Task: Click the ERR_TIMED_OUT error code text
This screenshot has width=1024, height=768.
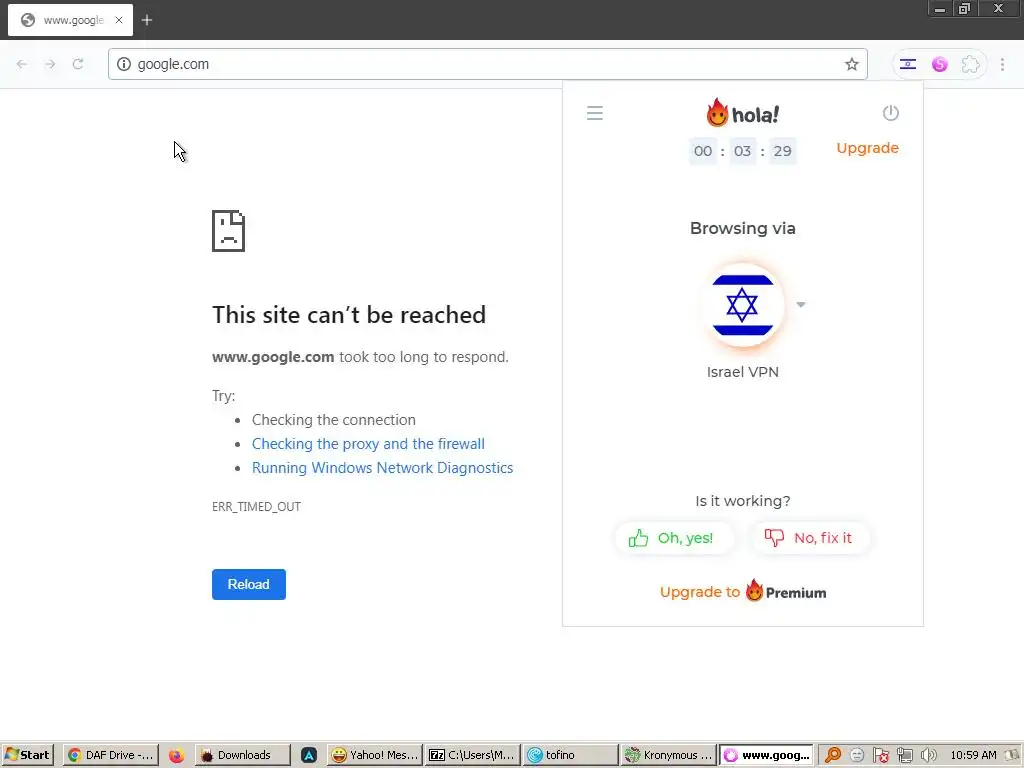Action: point(256,507)
